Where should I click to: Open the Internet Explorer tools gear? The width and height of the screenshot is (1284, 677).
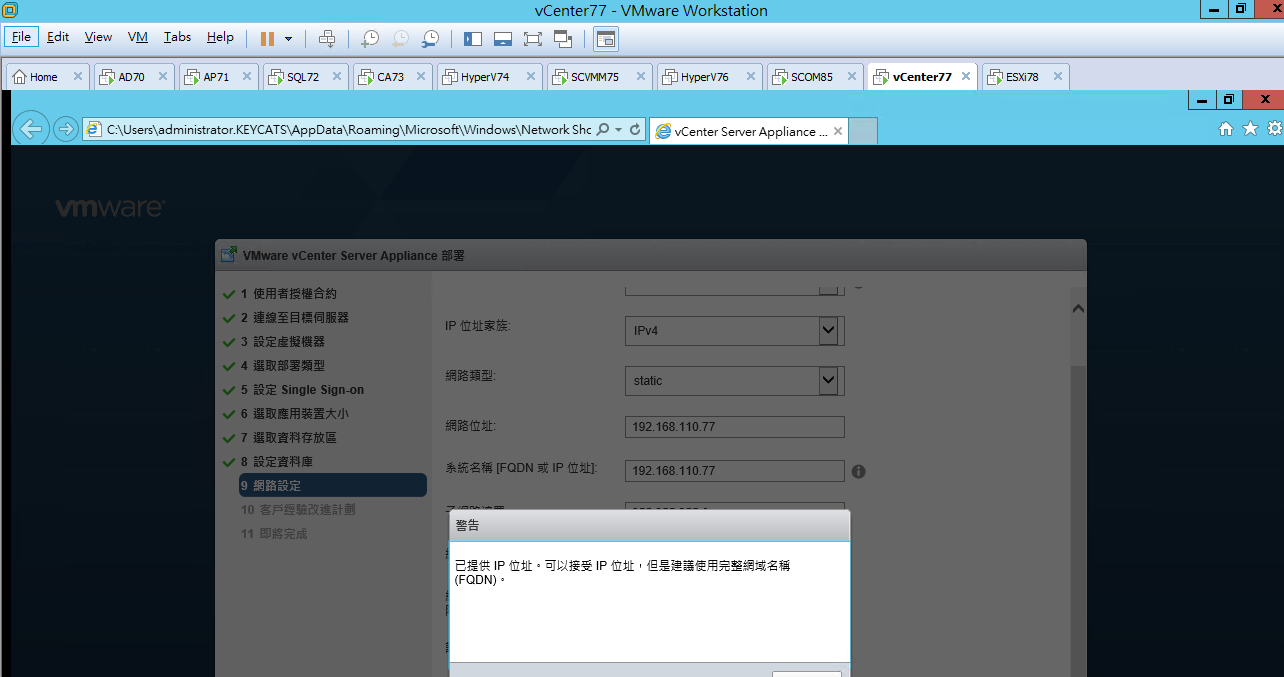1274,129
